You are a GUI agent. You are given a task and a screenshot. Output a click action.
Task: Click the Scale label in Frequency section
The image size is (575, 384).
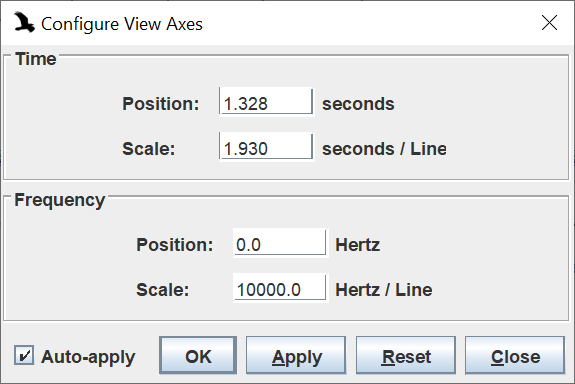click(163, 290)
